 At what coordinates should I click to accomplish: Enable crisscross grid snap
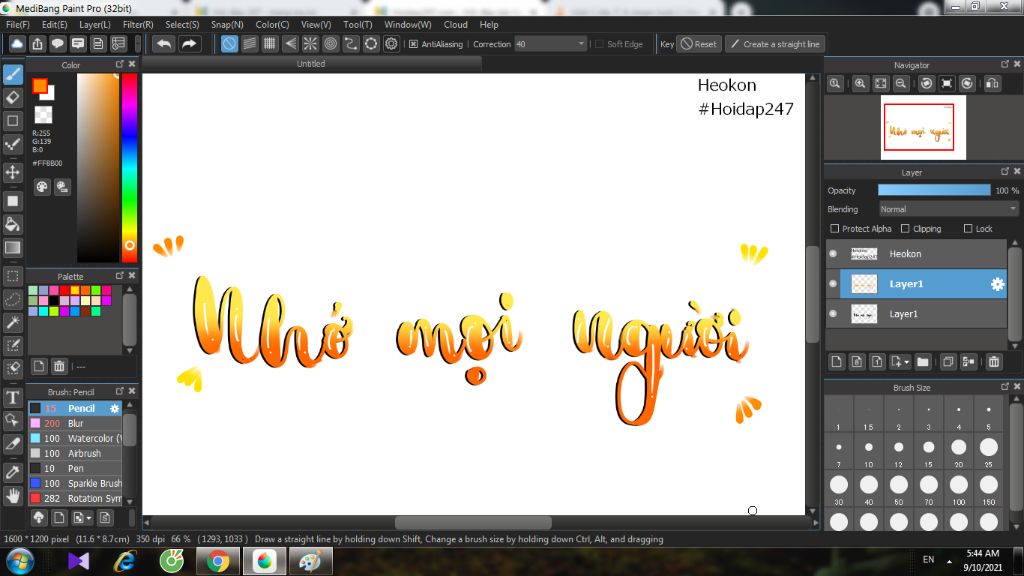coord(270,44)
